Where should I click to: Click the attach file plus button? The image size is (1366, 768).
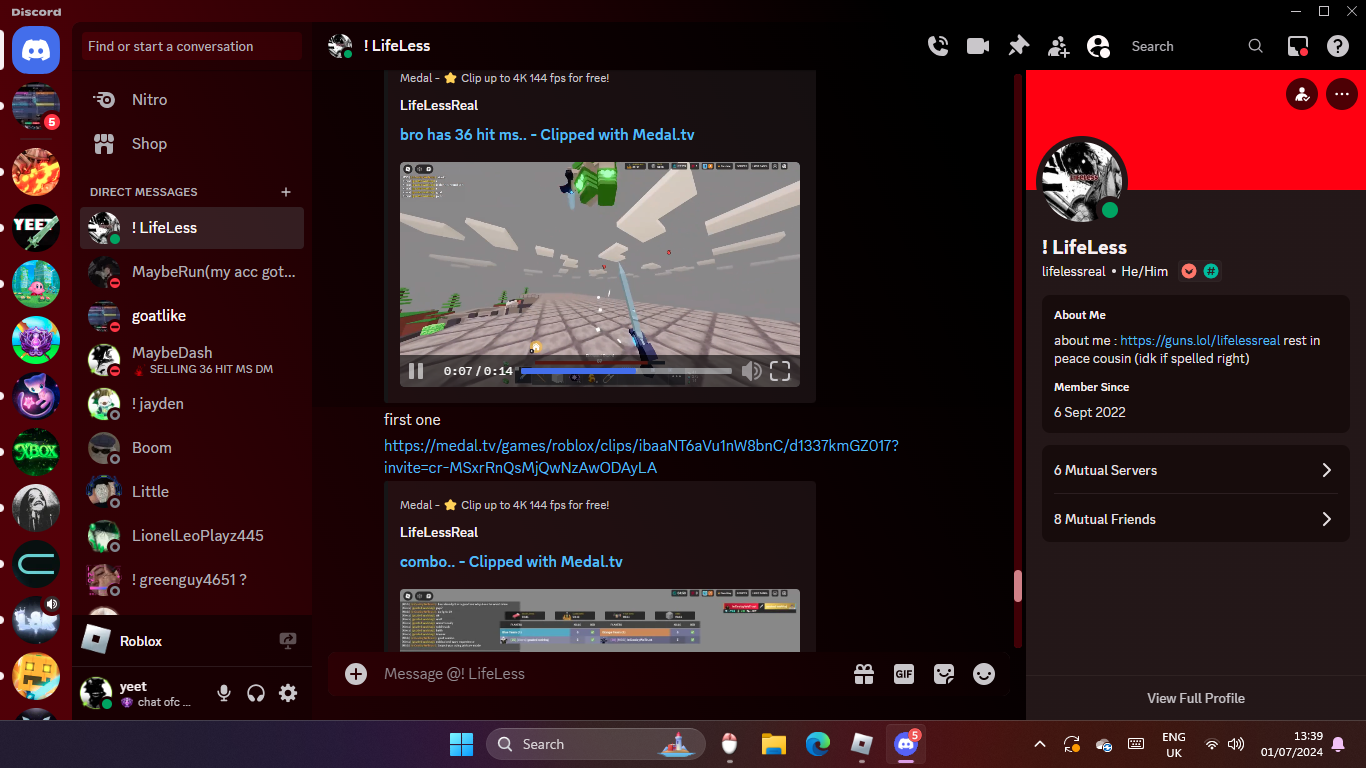coord(356,674)
